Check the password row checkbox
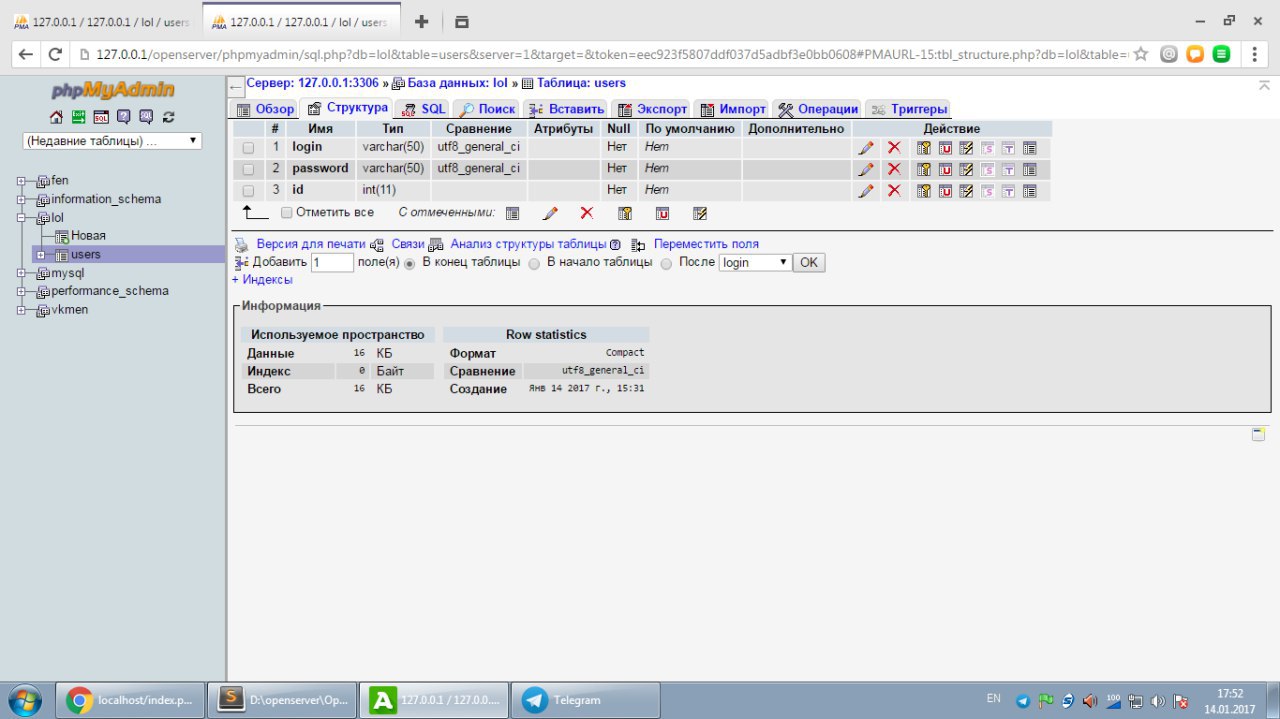1280x719 pixels. (248, 169)
